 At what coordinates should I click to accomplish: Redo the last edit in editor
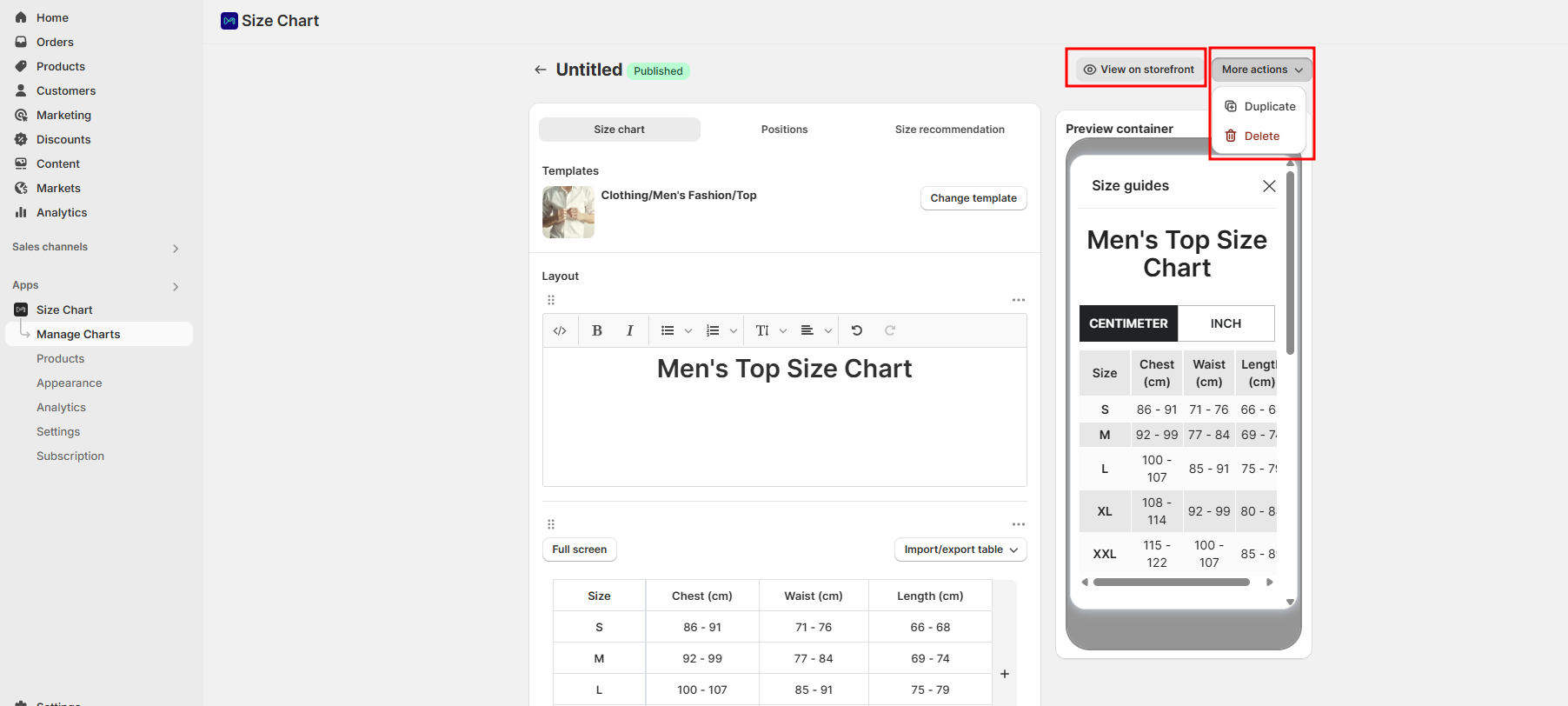[890, 330]
